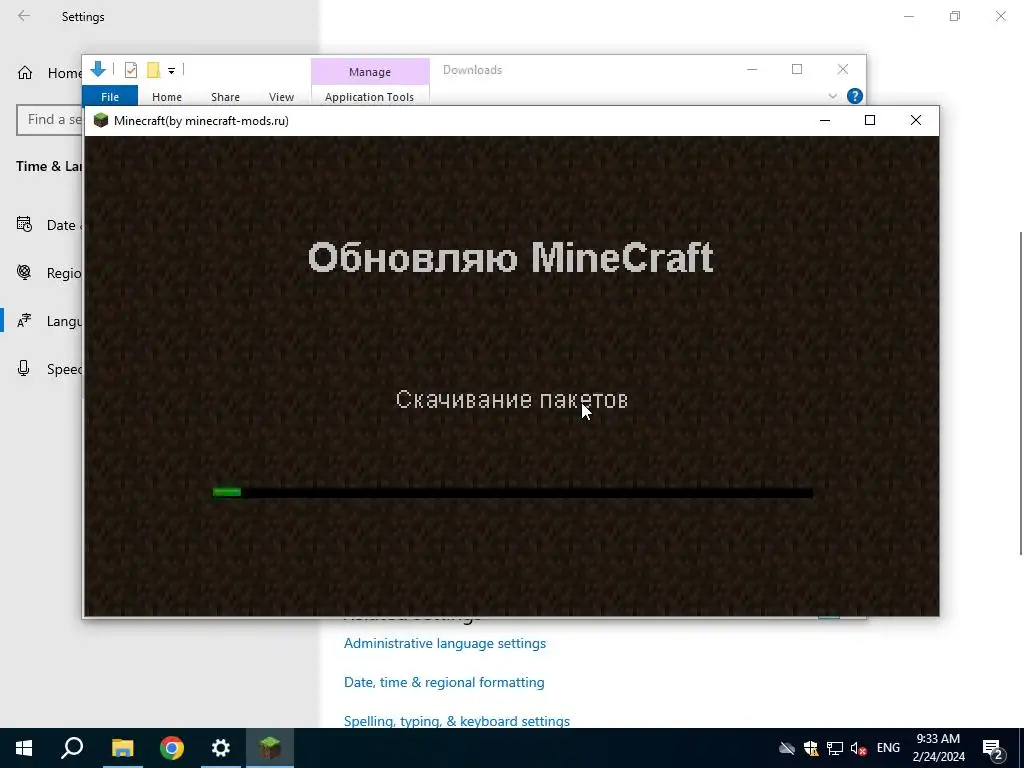Screen dimensions: 1024x768
Task: Open the Application Tools tab
Action: [x=370, y=97]
